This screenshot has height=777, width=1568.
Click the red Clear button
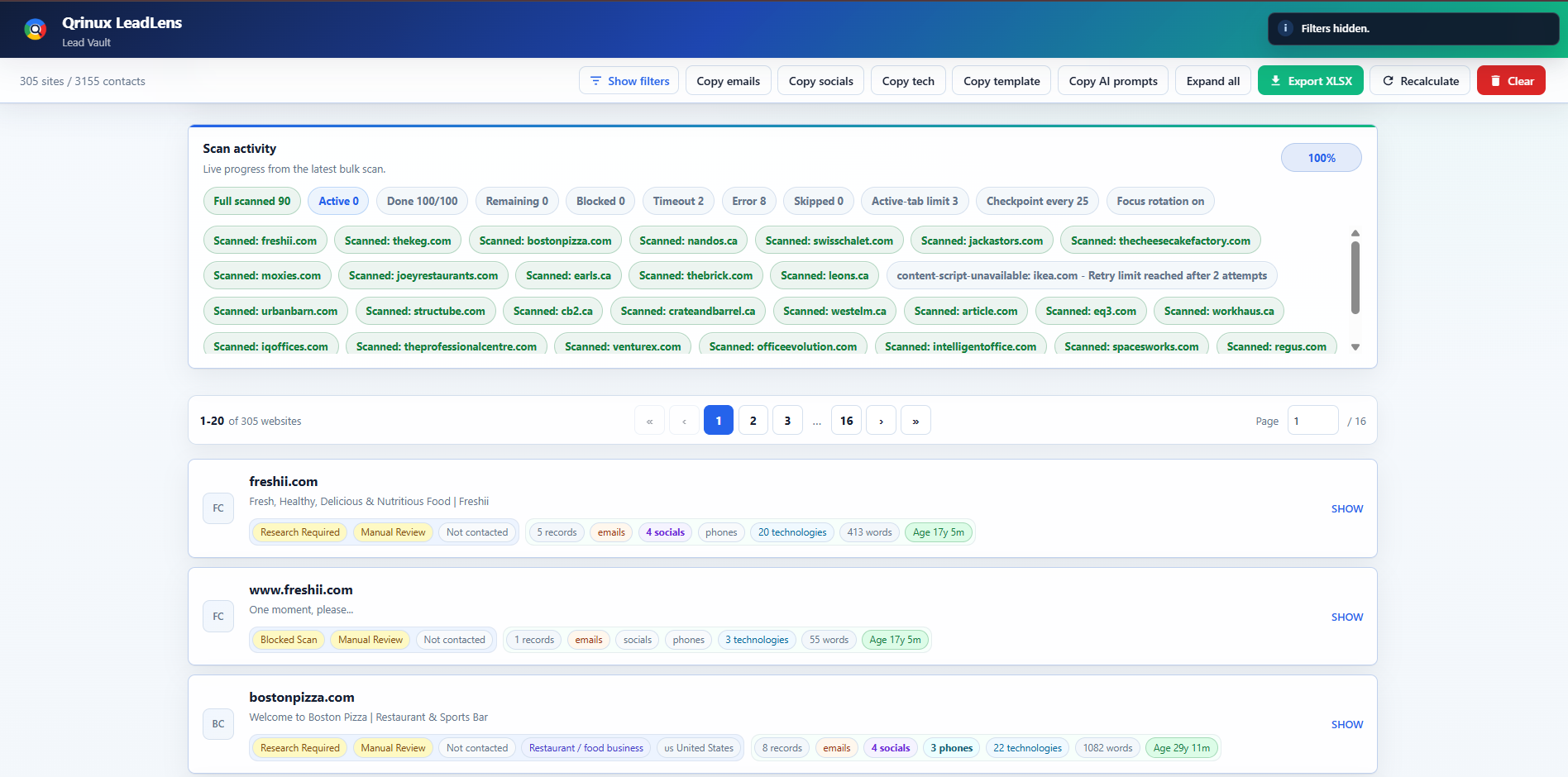click(1511, 81)
